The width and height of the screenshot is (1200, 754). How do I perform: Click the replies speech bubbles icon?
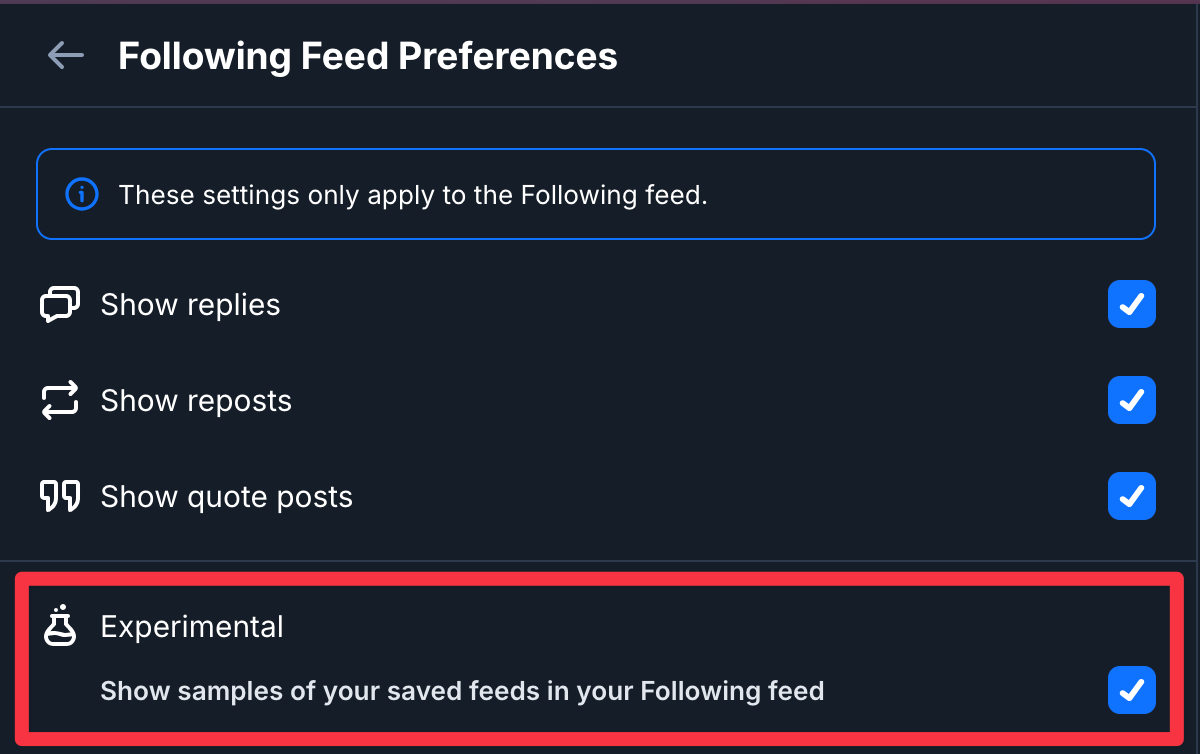(x=60, y=304)
